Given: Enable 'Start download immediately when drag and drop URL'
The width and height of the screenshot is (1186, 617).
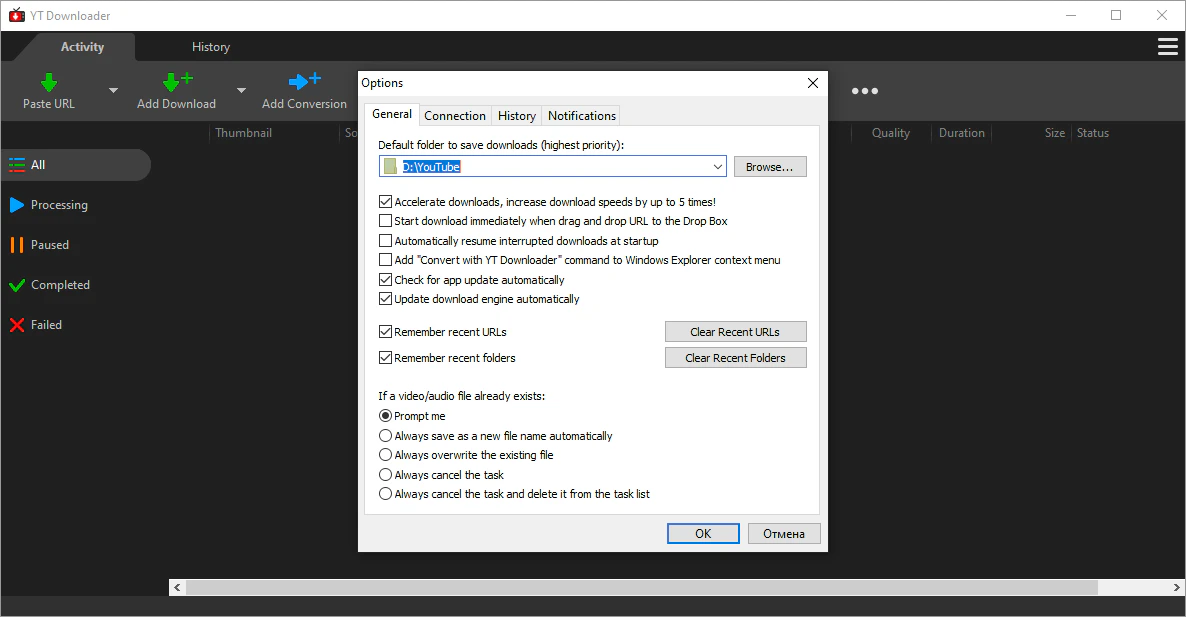Looking at the screenshot, I should (x=386, y=221).
